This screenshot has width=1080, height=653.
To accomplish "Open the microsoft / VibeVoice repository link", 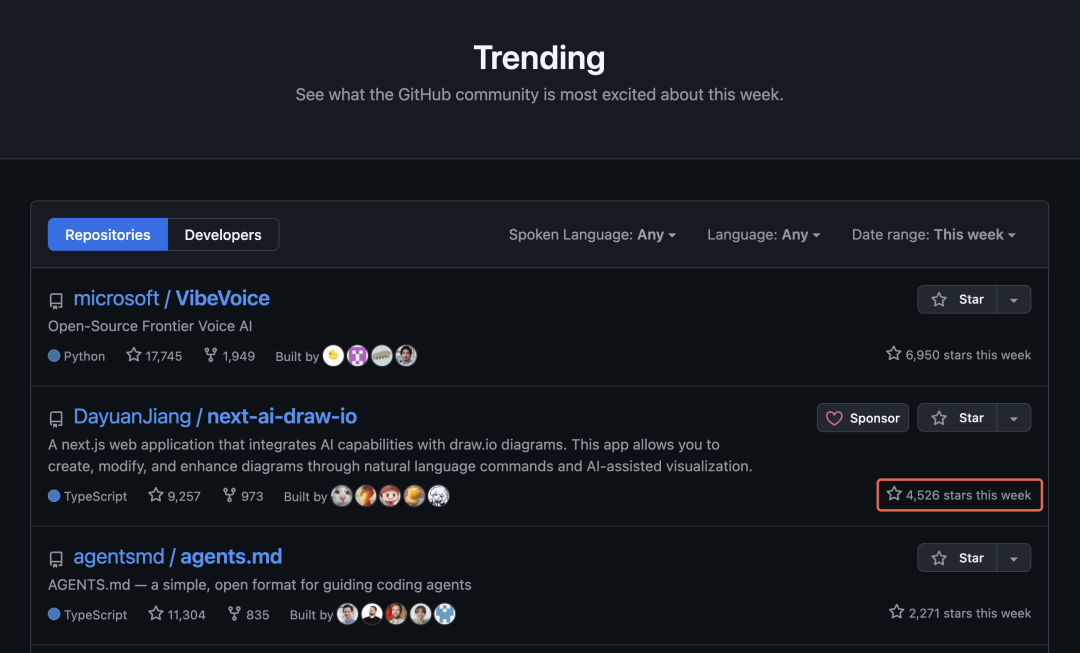I will (171, 298).
